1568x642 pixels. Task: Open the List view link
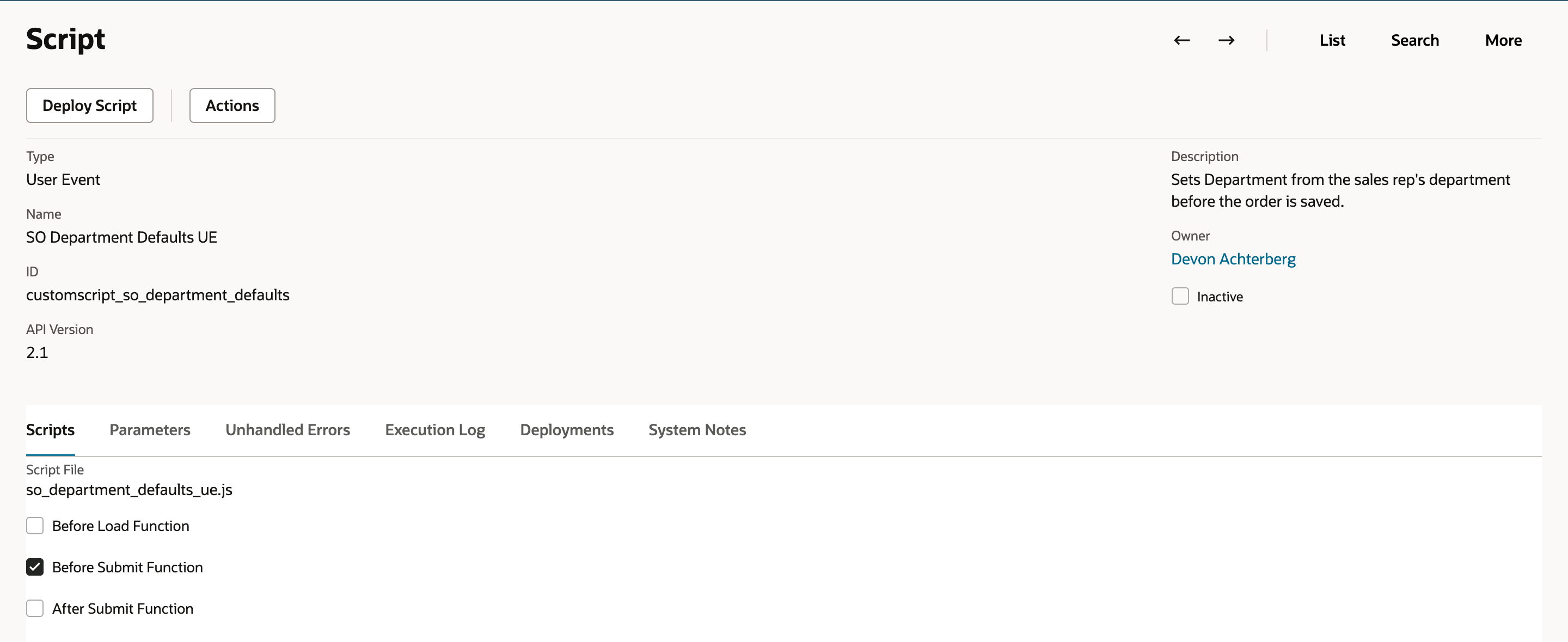pyautogui.click(x=1332, y=40)
